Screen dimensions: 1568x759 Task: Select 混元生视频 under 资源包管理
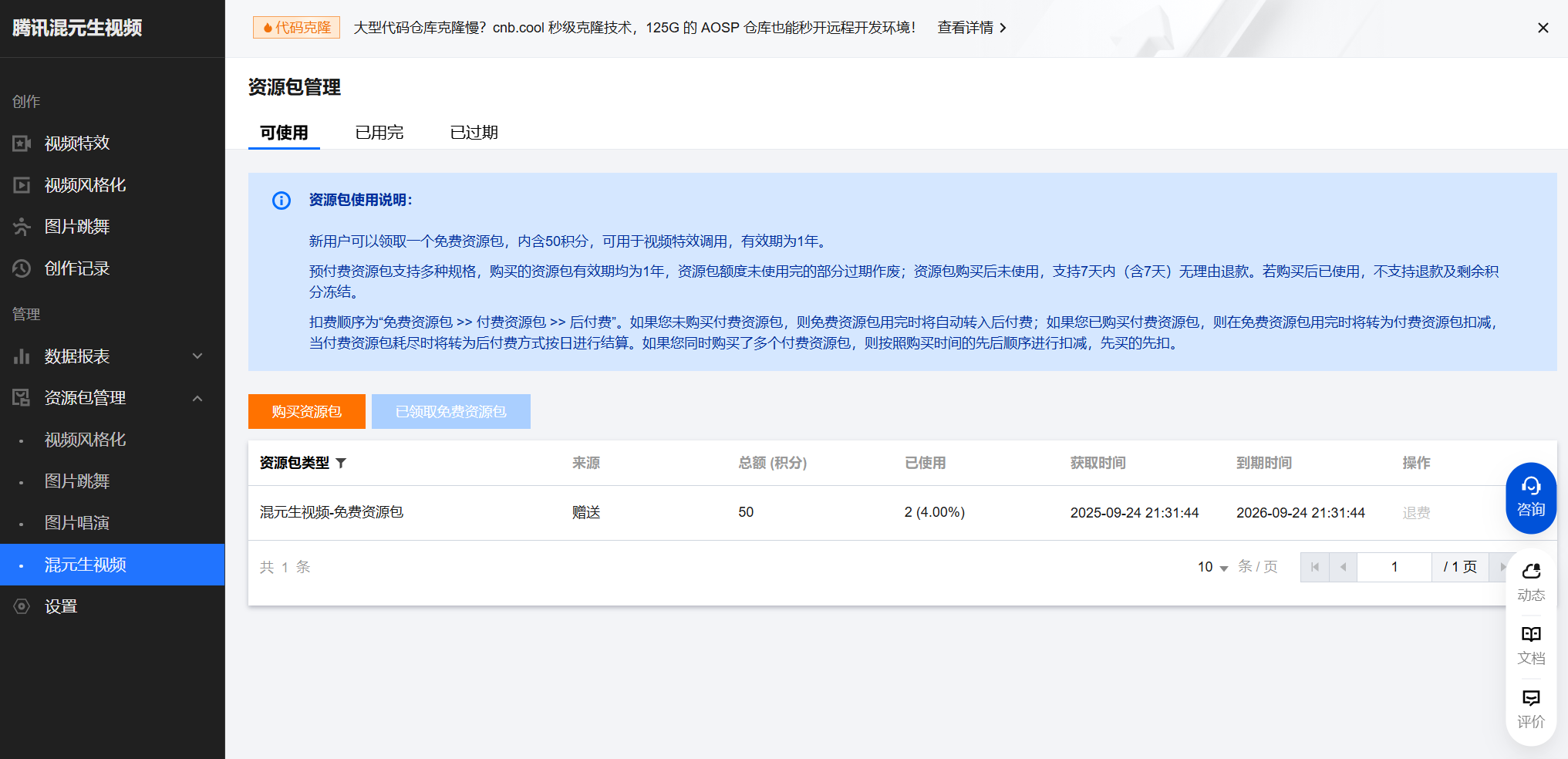pos(113,565)
